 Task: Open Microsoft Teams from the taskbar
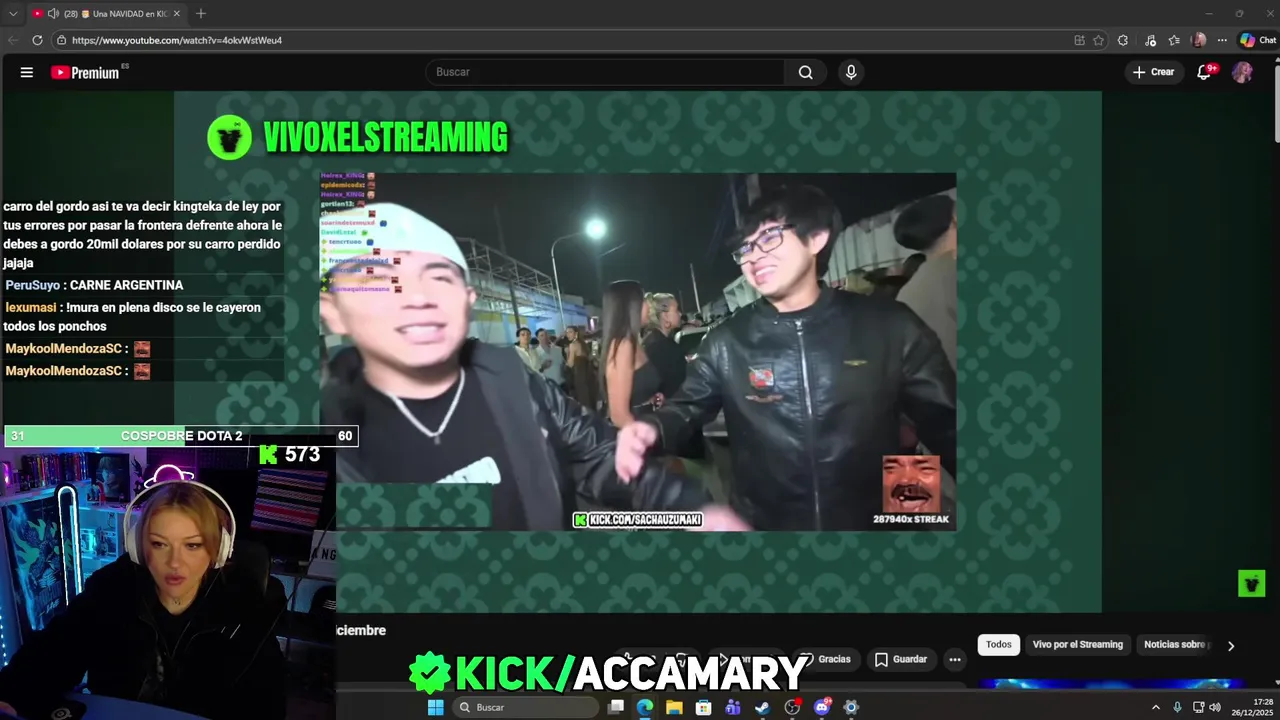tap(733, 707)
